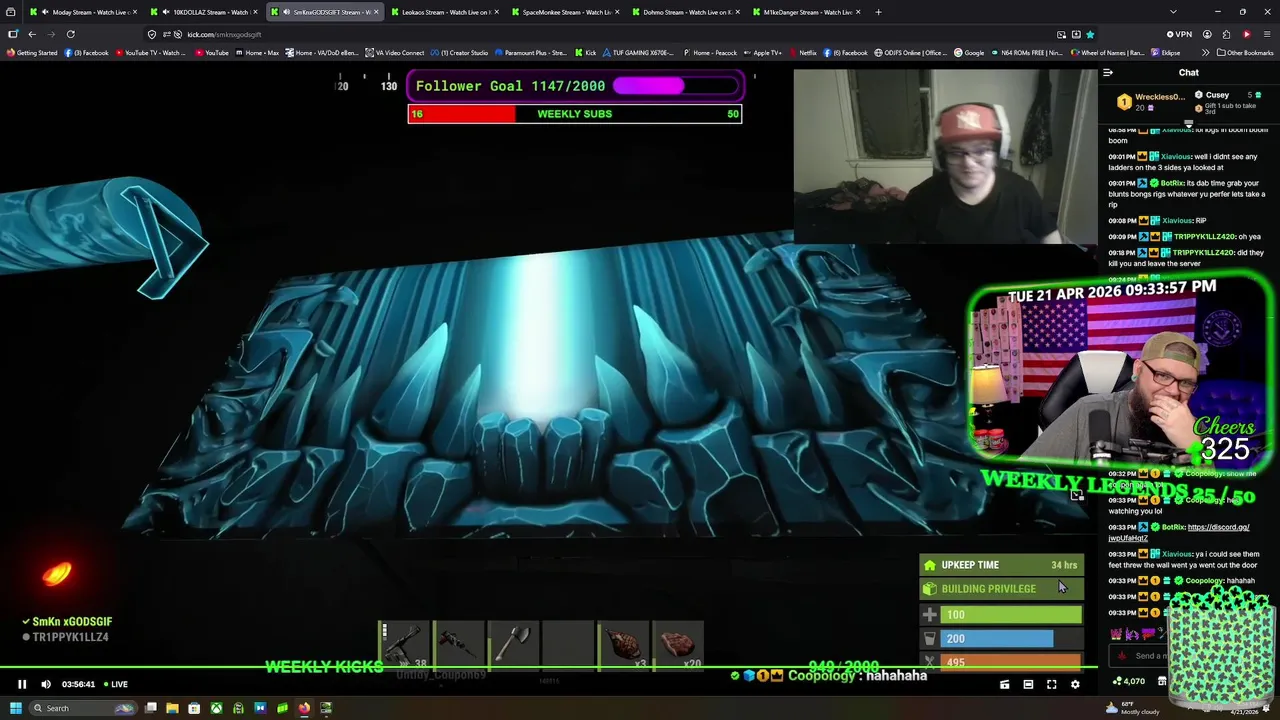Jump to LIVE indicator in player
Image resolution: width=1280 pixels, height=720 pixels.
(114, 684)
